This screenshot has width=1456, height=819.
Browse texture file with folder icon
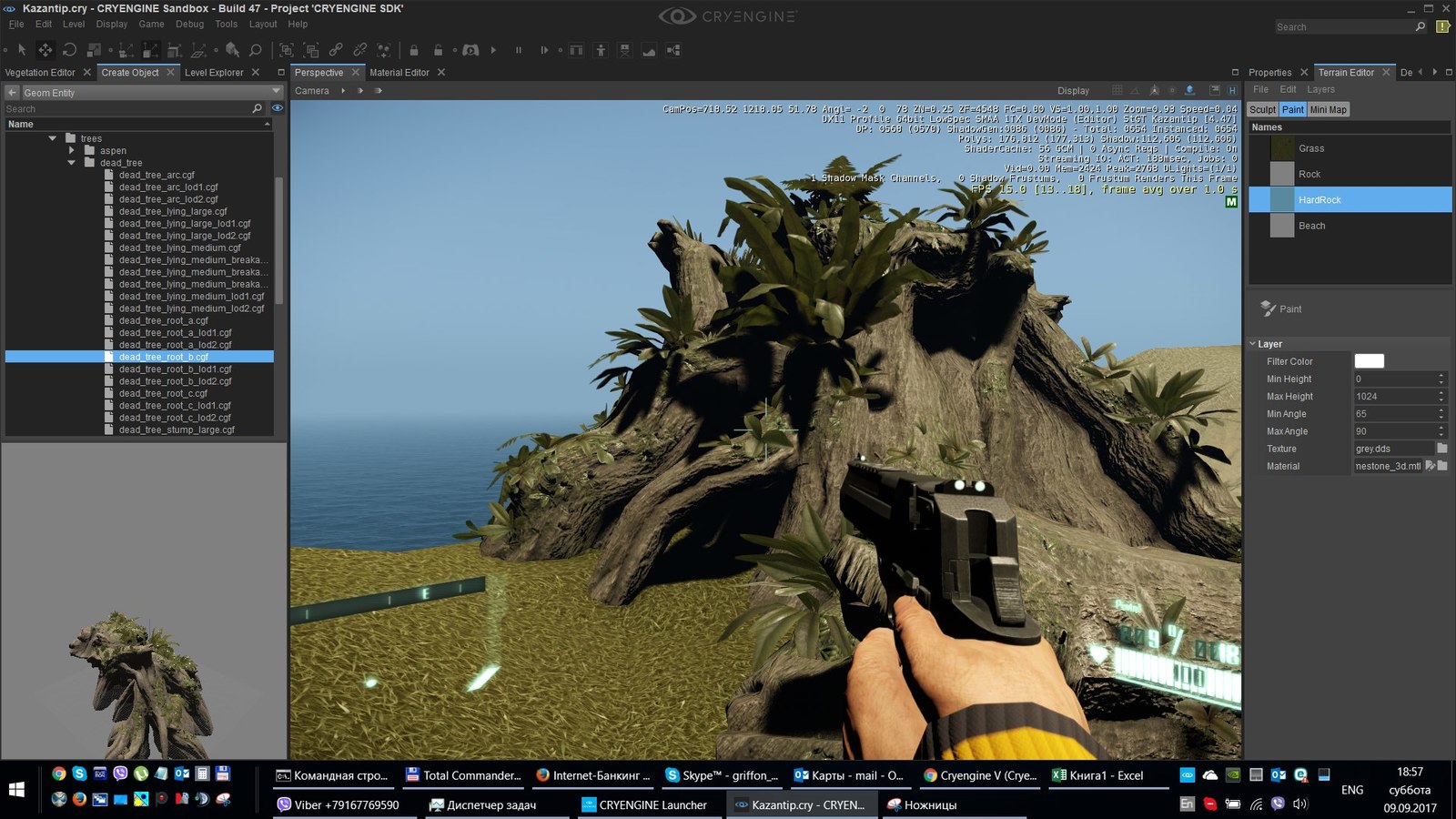1442,448
